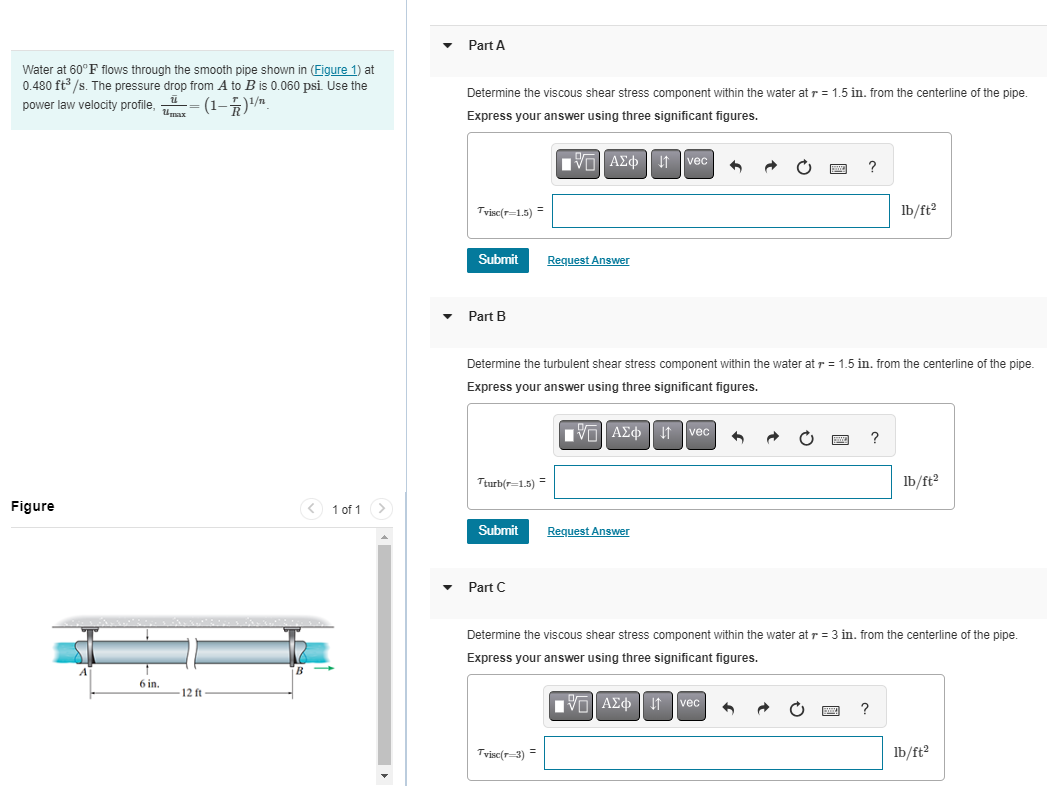Request Answer for Part B
This screenshot has width=1047, height=786.
588,532
